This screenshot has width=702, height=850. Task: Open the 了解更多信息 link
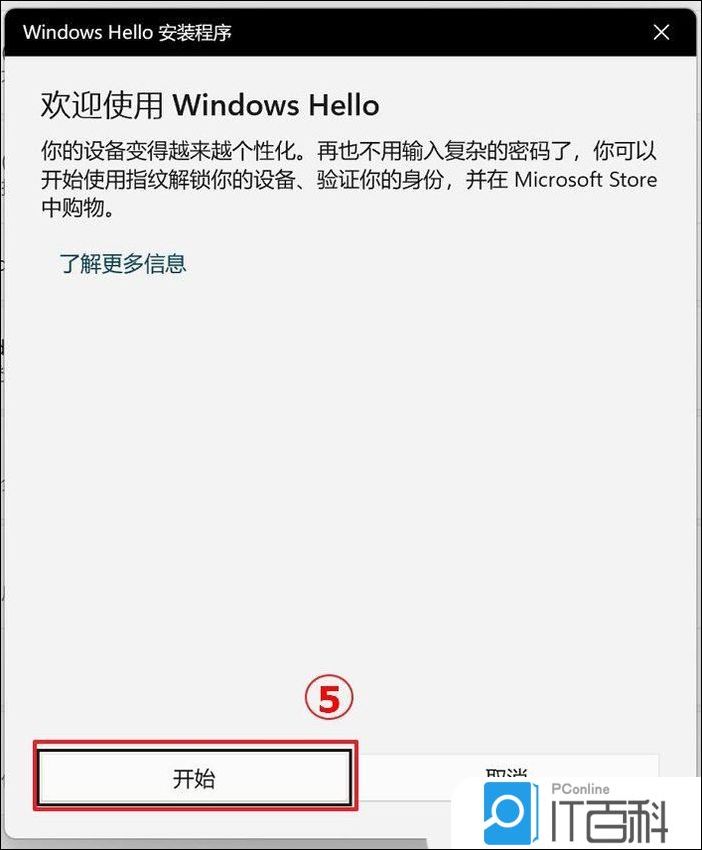[x=123, y=263]
